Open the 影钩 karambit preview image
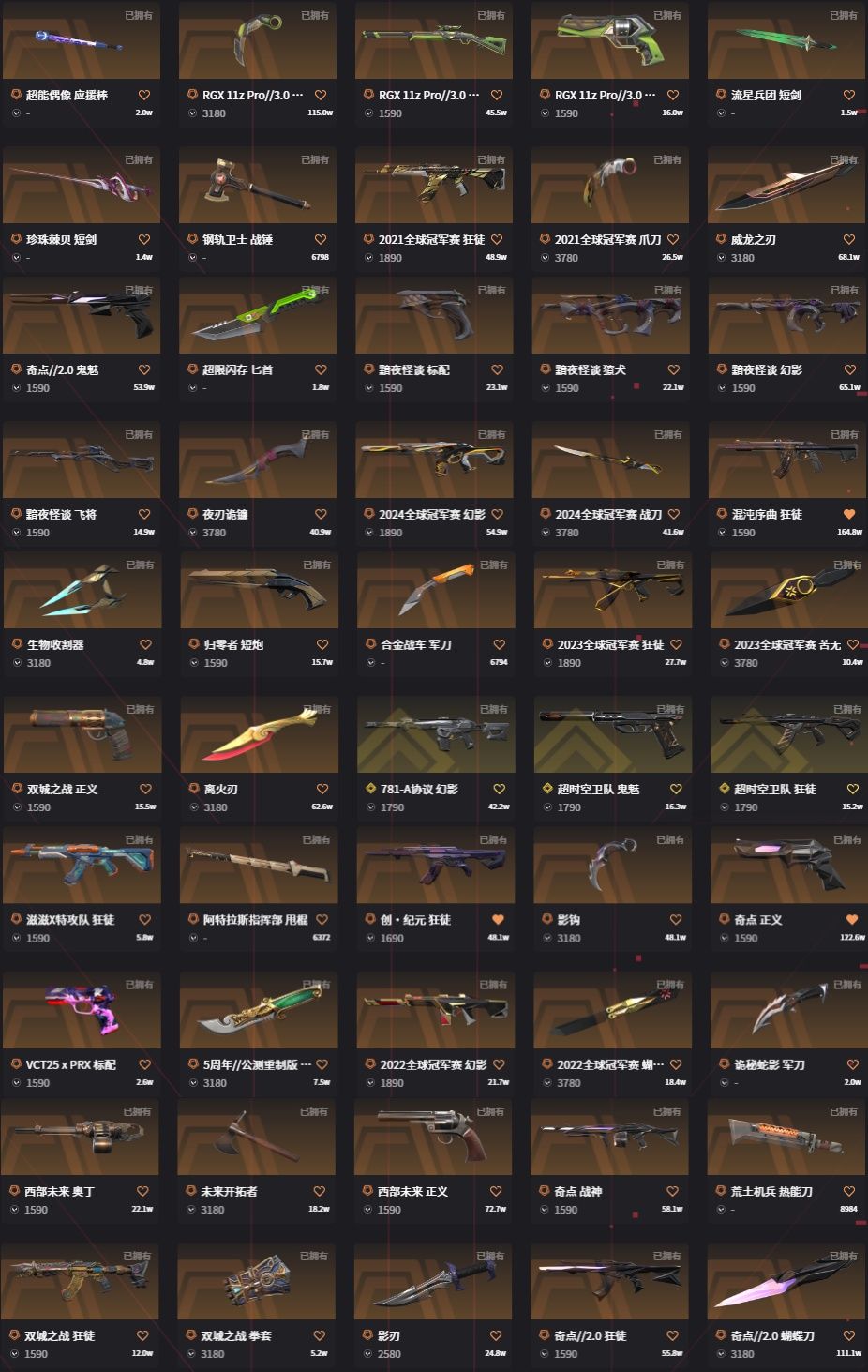The height and width of the screenshot is (1372, 868). pyautogui.click(x=612, y=865)
